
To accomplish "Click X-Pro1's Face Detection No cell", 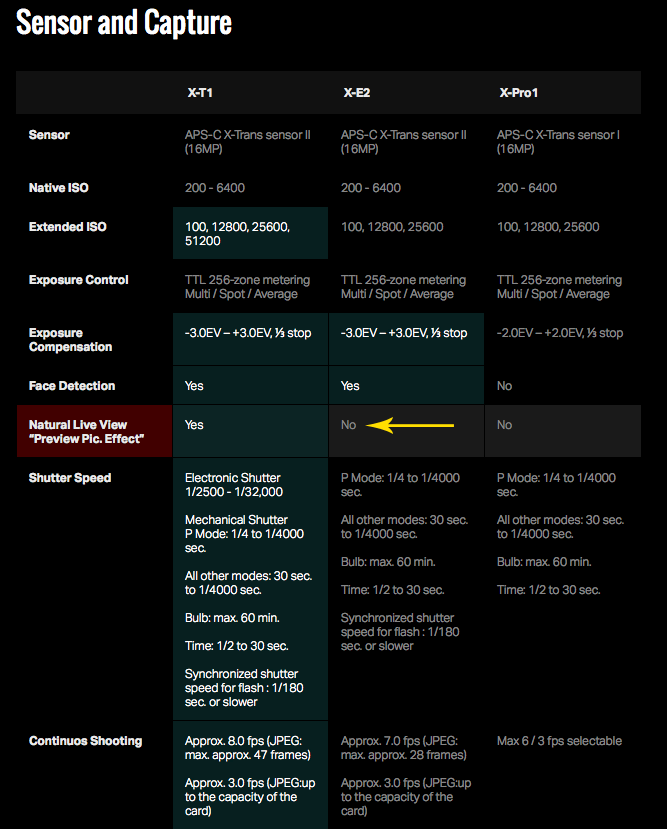I will [505, 386].
